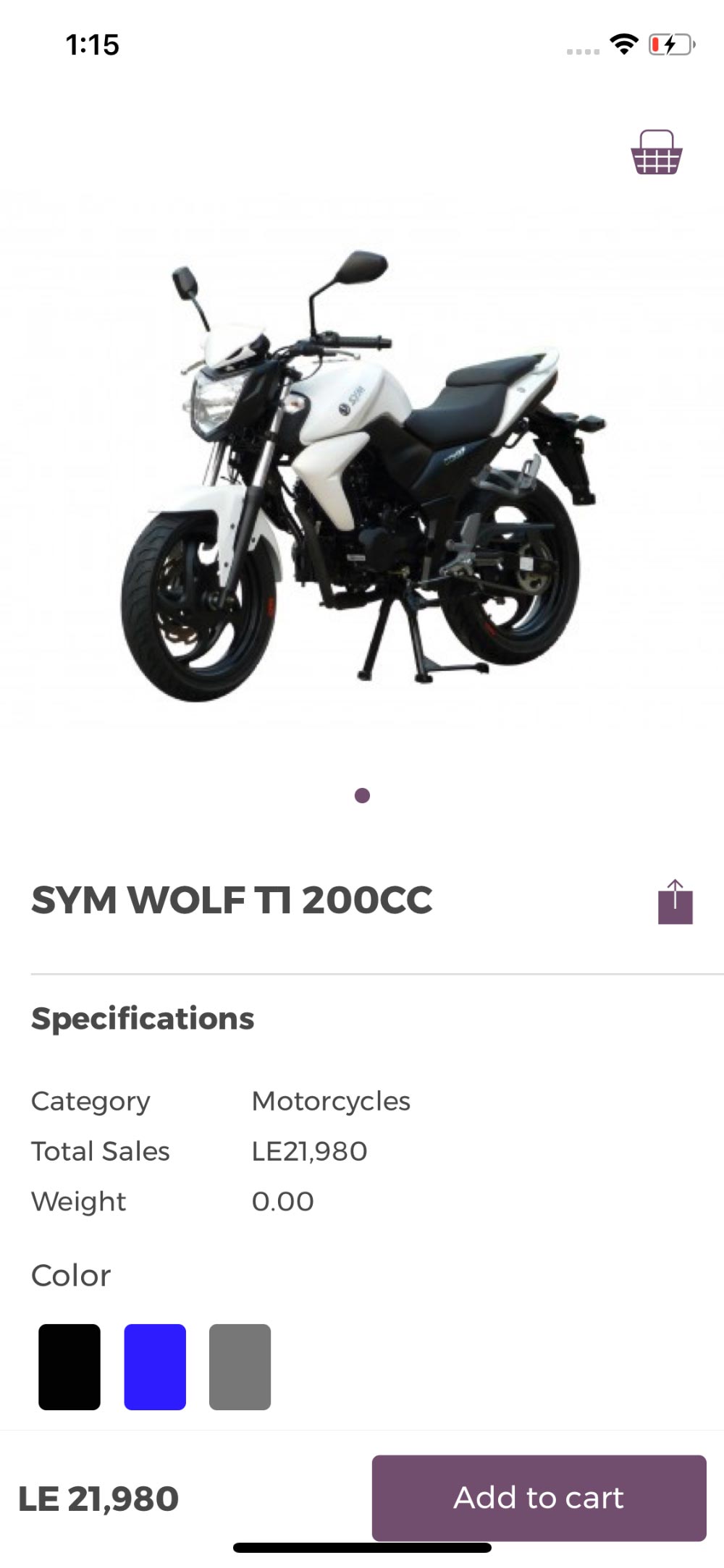Tap the share icon beside product title
This screenshot has width=724, height=1568.
point(675,902)
